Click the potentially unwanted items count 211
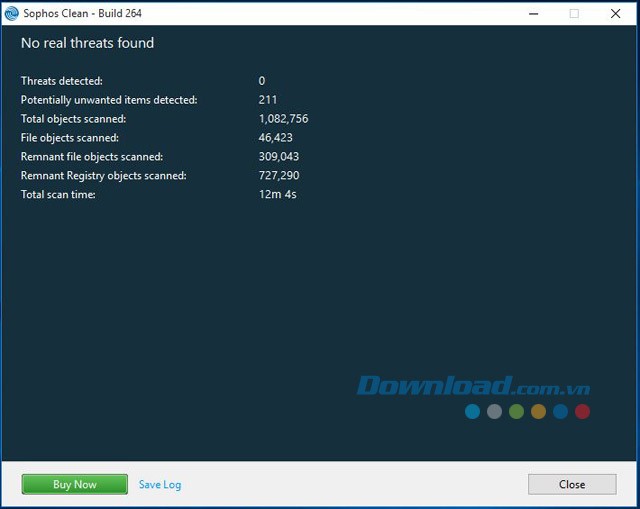640x509 pixels. pyautogui.click(x=268, y=100)
